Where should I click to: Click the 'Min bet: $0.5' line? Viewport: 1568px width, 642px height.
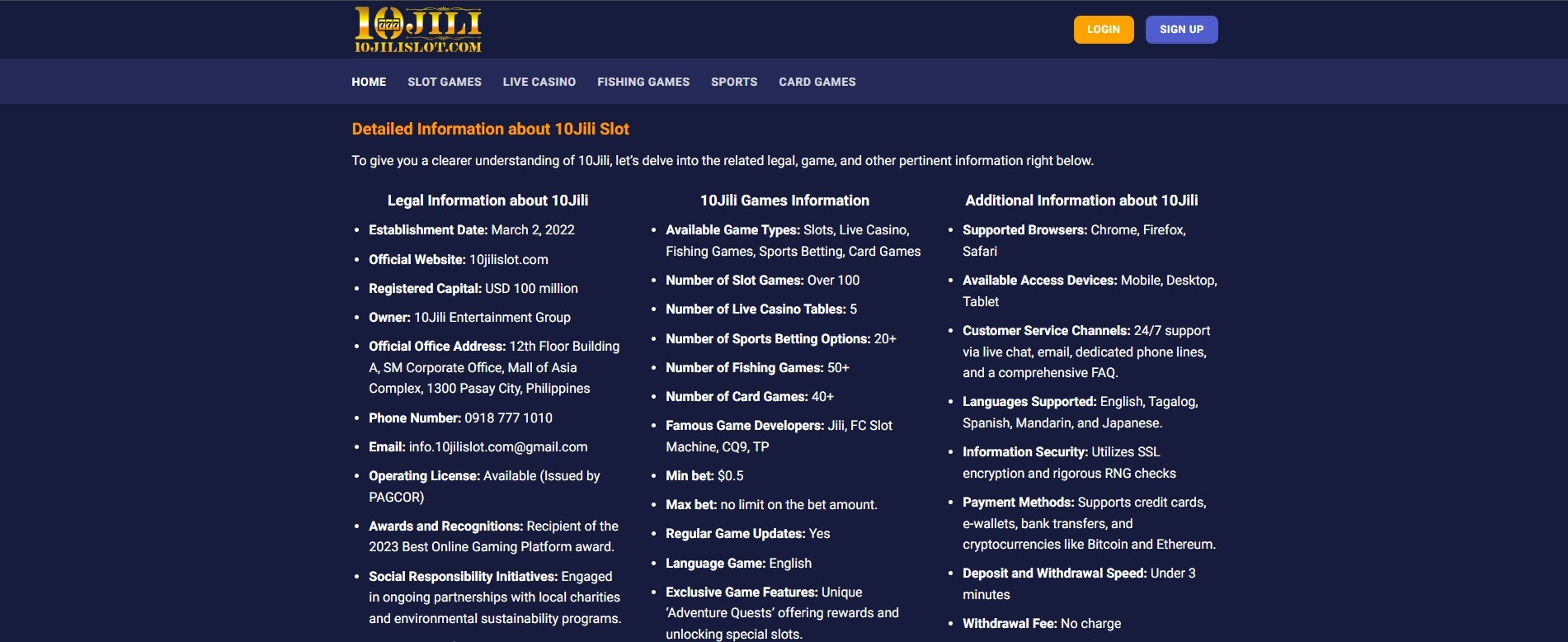click(x=704, y=475)
